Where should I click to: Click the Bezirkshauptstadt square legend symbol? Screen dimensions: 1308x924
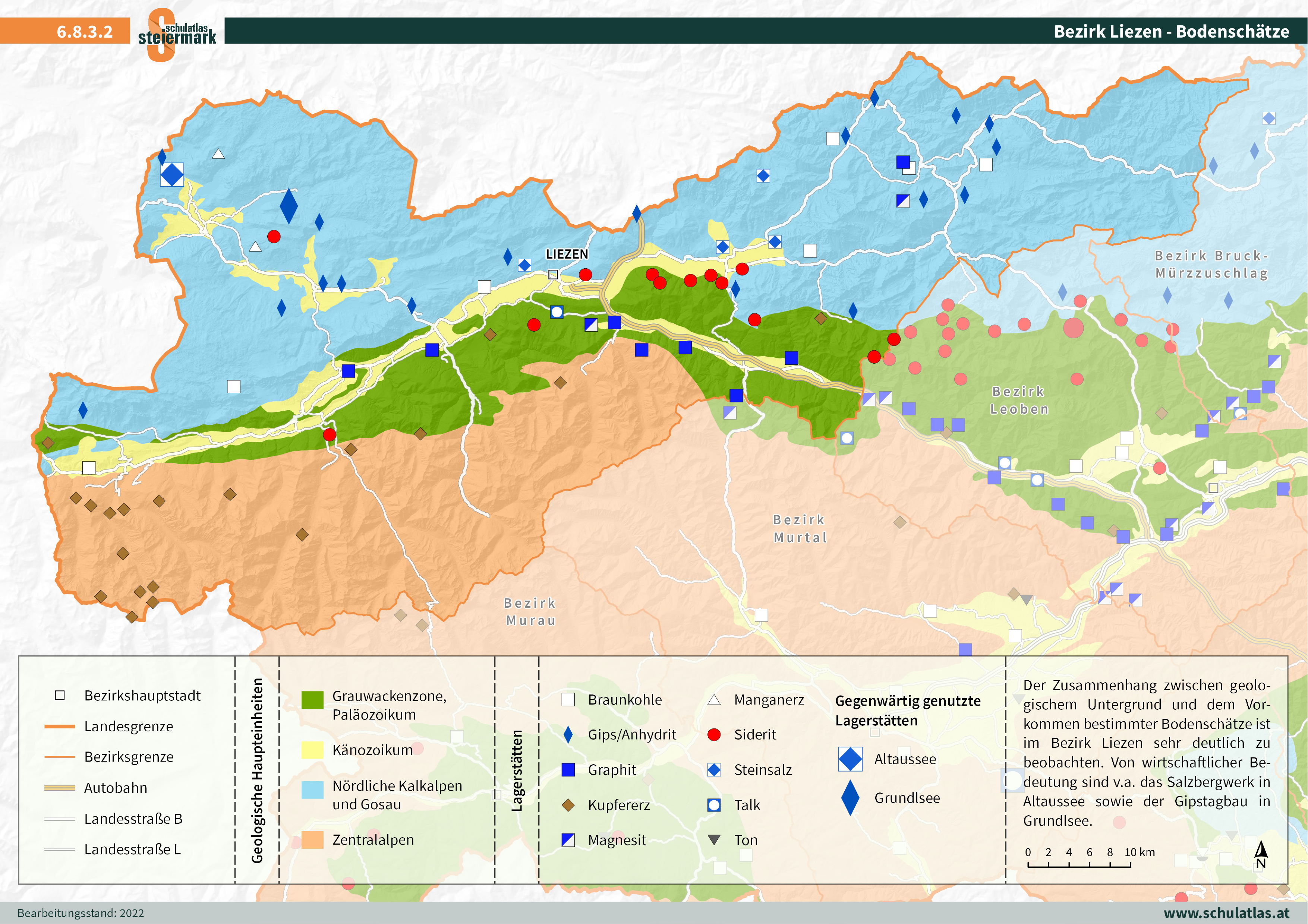pyautogui.click(x=60, y=696)
